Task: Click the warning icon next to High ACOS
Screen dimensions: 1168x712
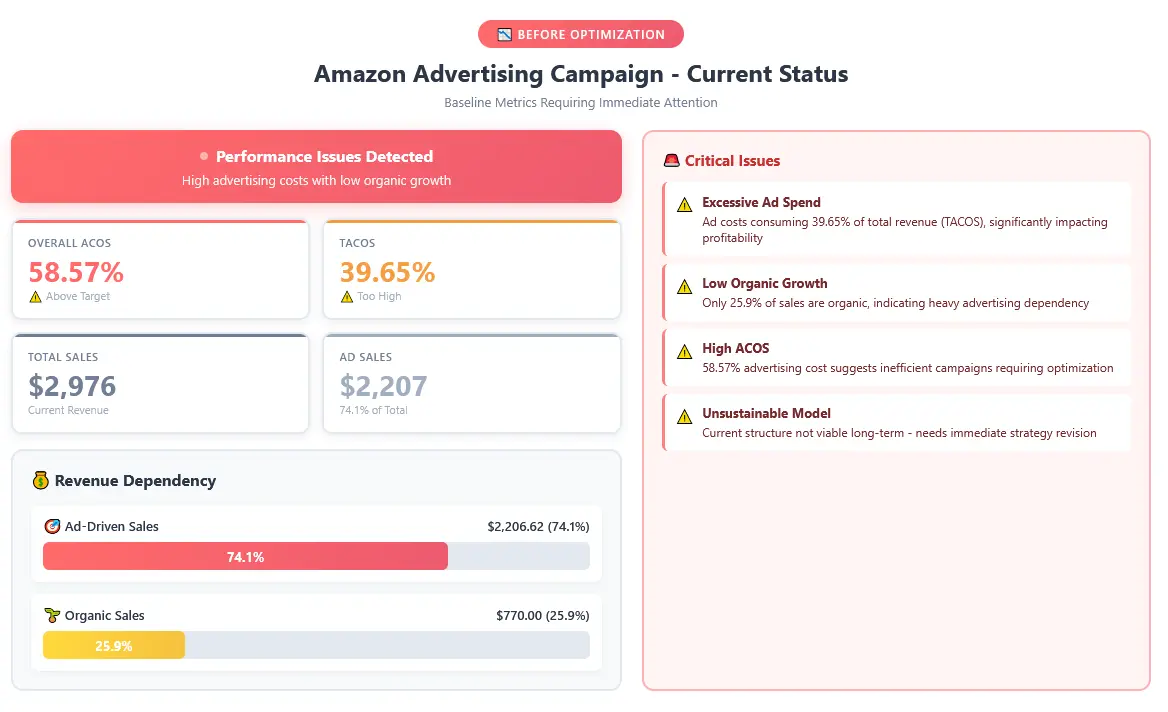Action: tap(684, 351)
